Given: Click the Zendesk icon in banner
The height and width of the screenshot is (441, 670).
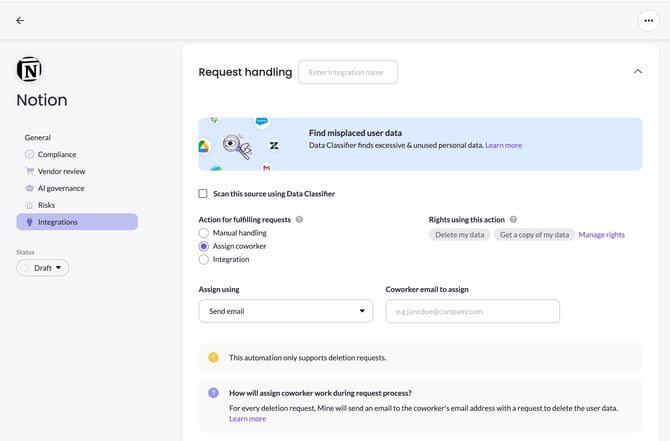Looking at the screenshot, I should tap(274, 146).
